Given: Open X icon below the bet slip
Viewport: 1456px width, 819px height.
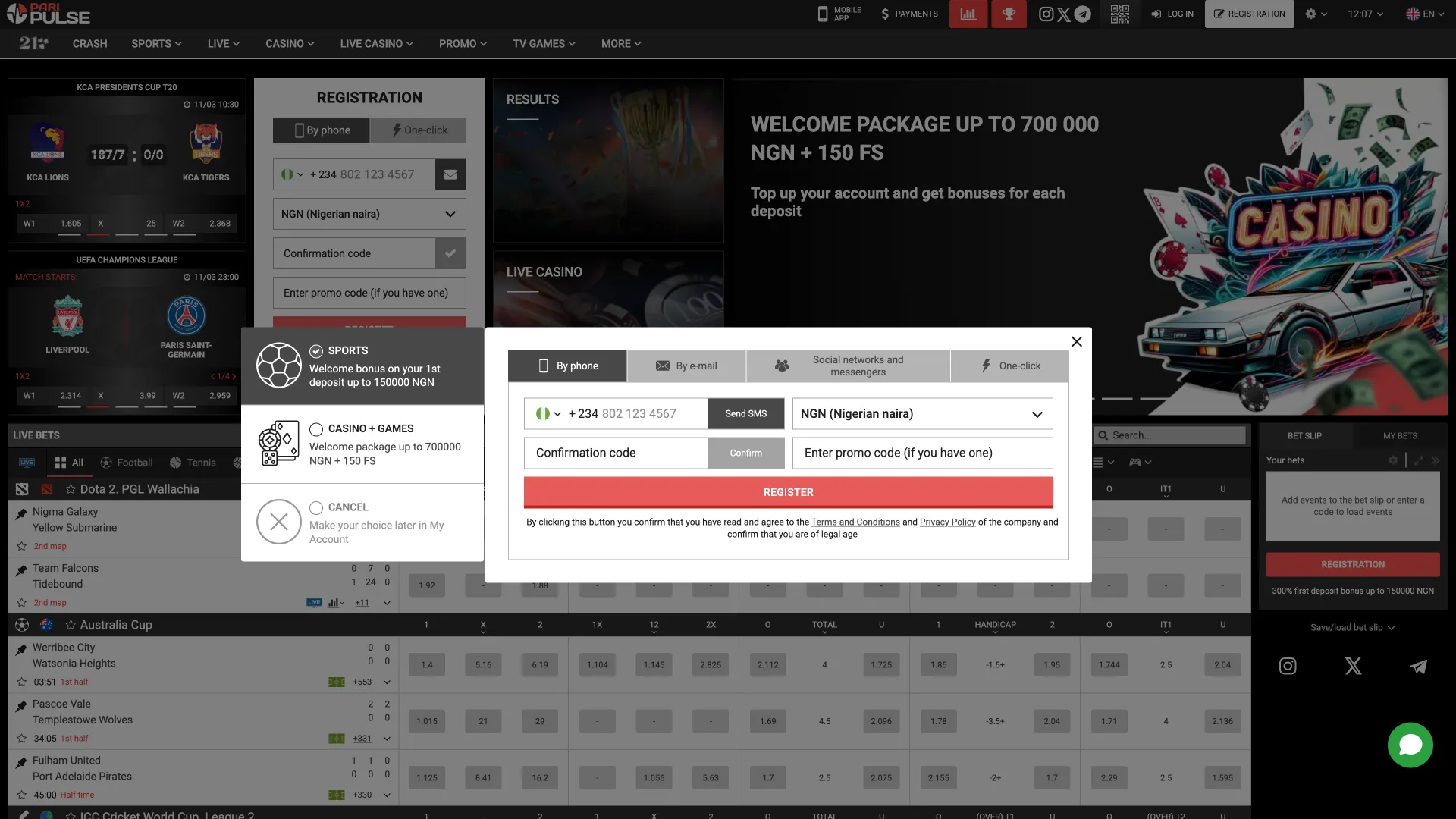Looking at the screenshot, I should point(1353,666).
